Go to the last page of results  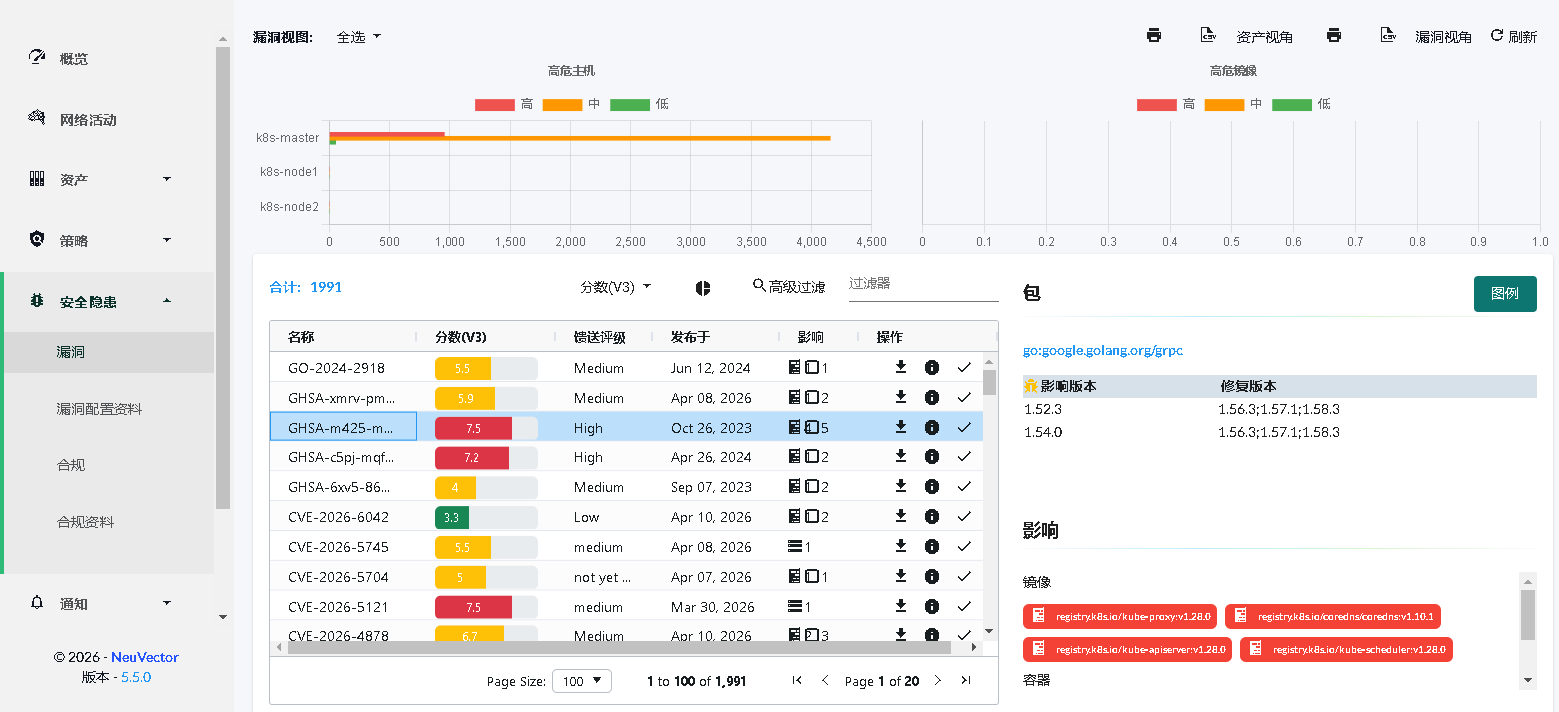[965, 681]
